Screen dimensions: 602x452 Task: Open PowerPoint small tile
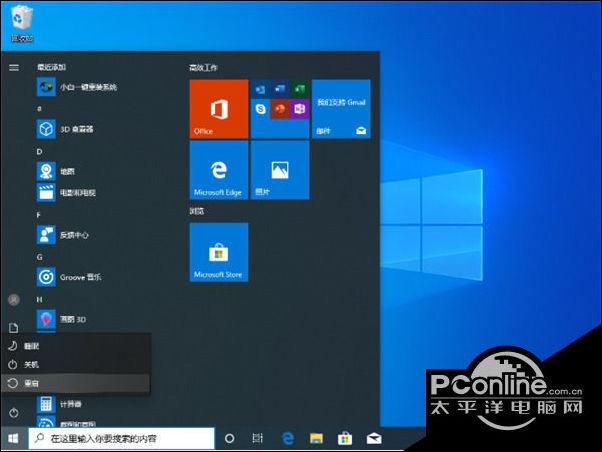coord(280,109)
